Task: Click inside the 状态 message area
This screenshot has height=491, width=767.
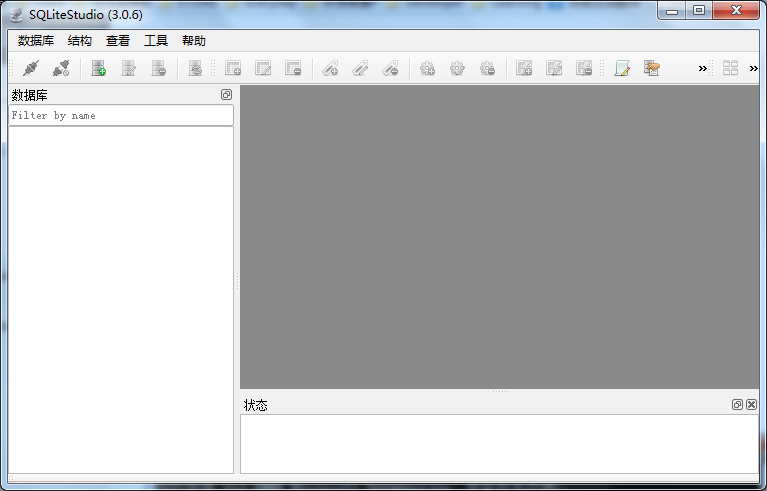Action: (x=499, y=444)
